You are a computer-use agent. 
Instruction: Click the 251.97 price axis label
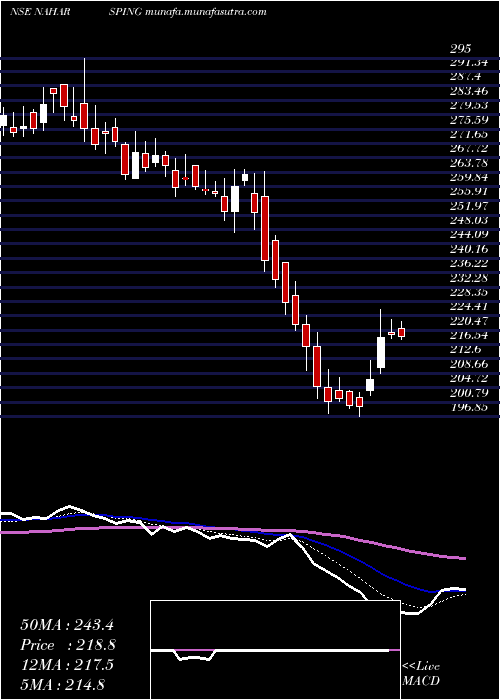tap(469, 205)
